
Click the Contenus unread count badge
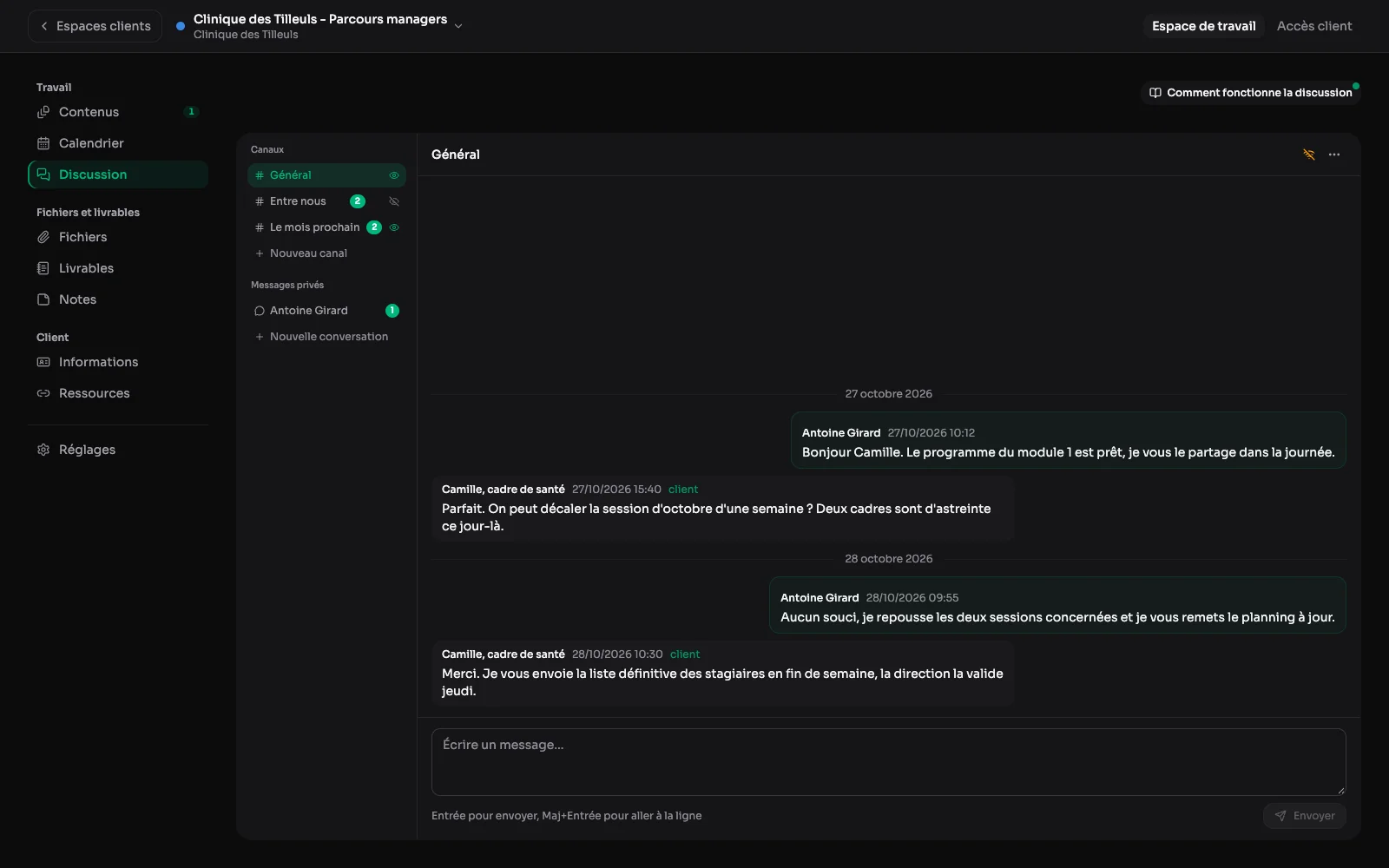pyautogui.click(x=192, y=112)
